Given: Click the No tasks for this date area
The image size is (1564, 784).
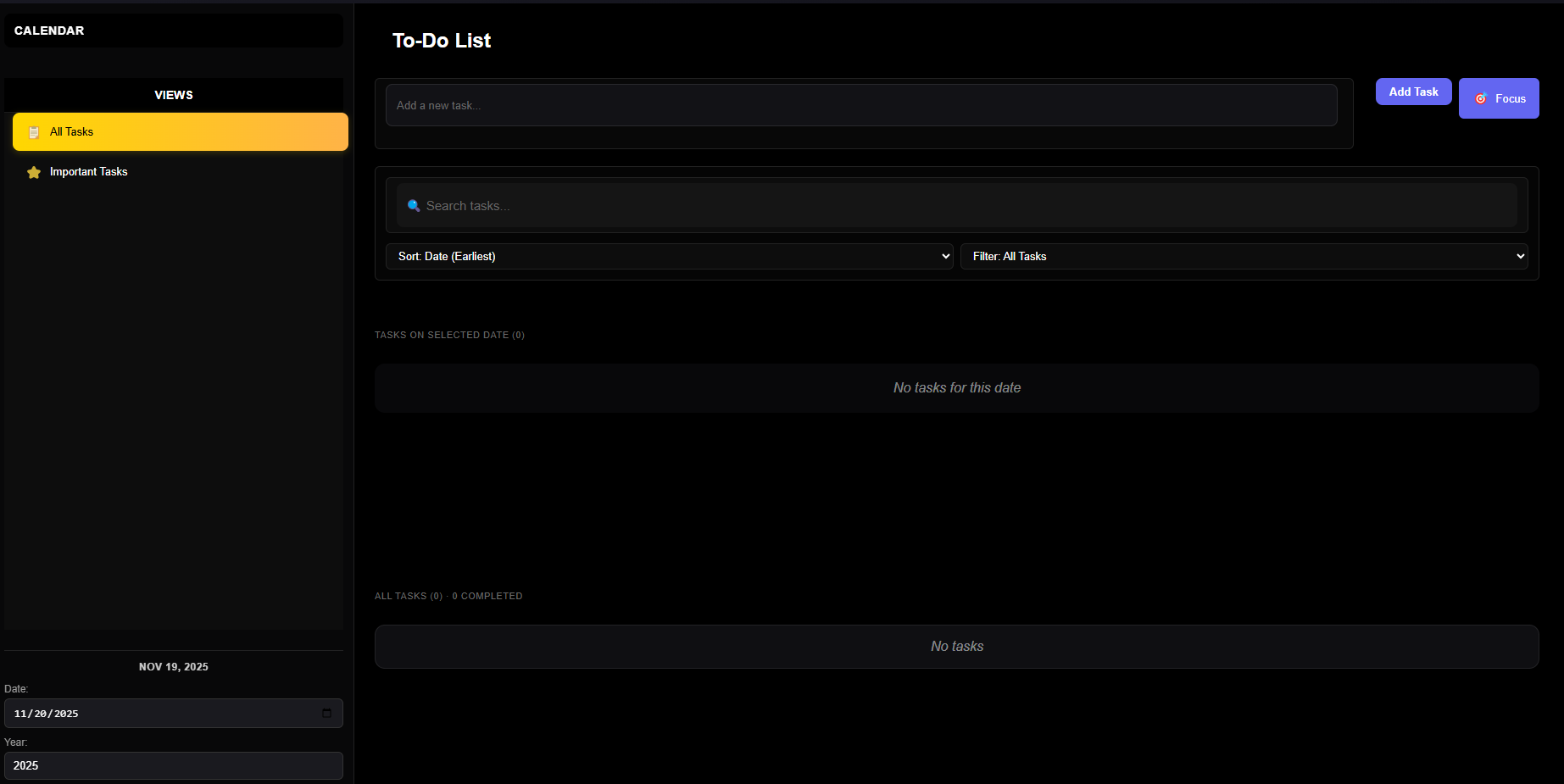Looking at the screenshot, I should click(956, 387).
